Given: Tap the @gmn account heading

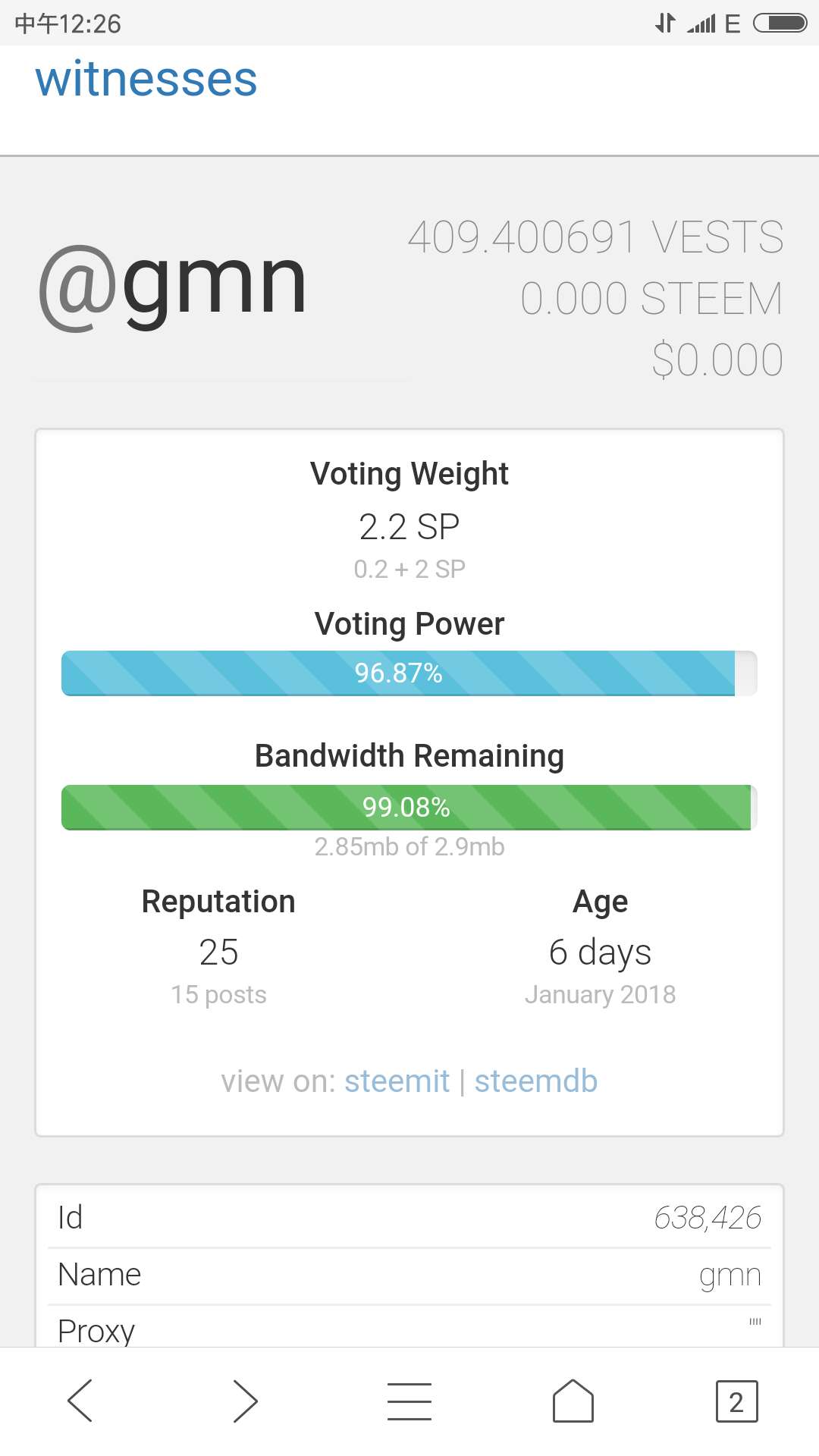Looking at the screenshot, I should tap(173, 285).
